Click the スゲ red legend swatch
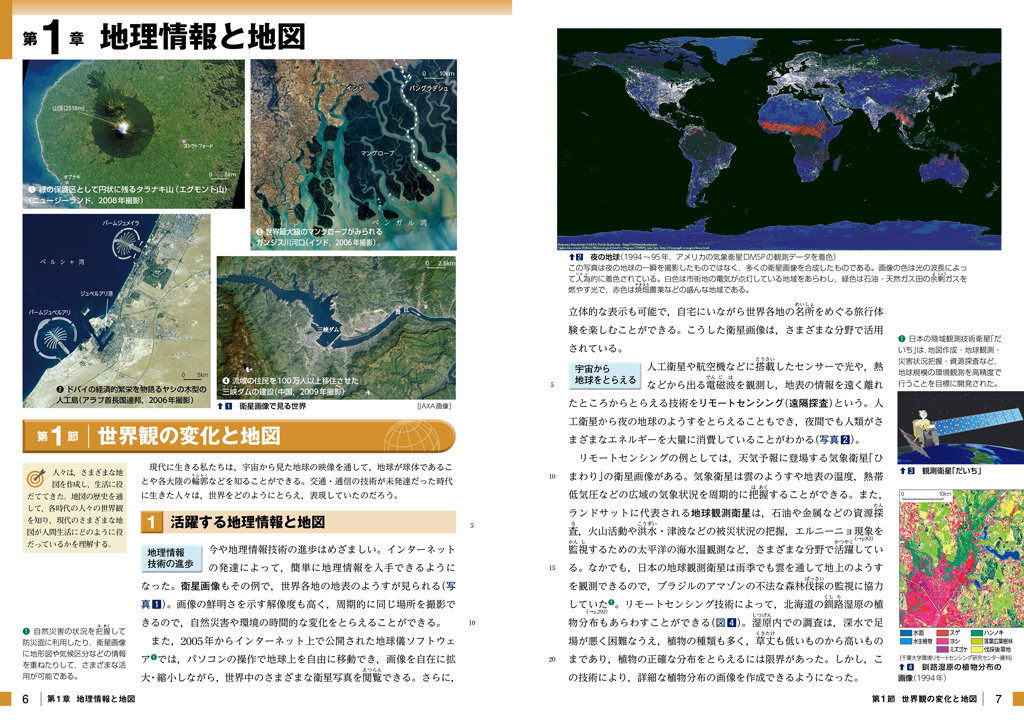Image resolution: width=1024 pixels, height=723 pixels. [942, 633]
